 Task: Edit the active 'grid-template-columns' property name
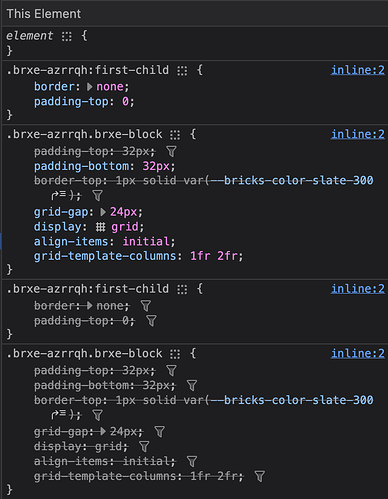click(105, 256)
